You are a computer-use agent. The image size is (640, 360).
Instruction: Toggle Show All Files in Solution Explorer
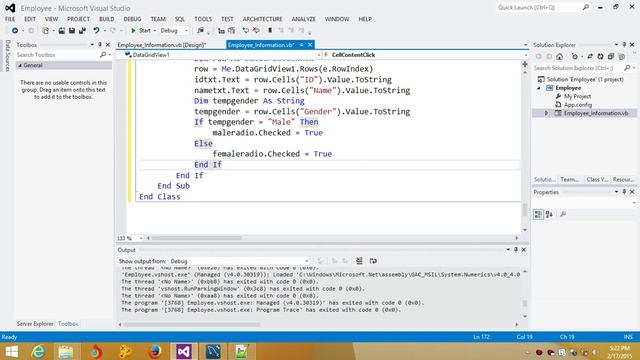tap(621, 57)
